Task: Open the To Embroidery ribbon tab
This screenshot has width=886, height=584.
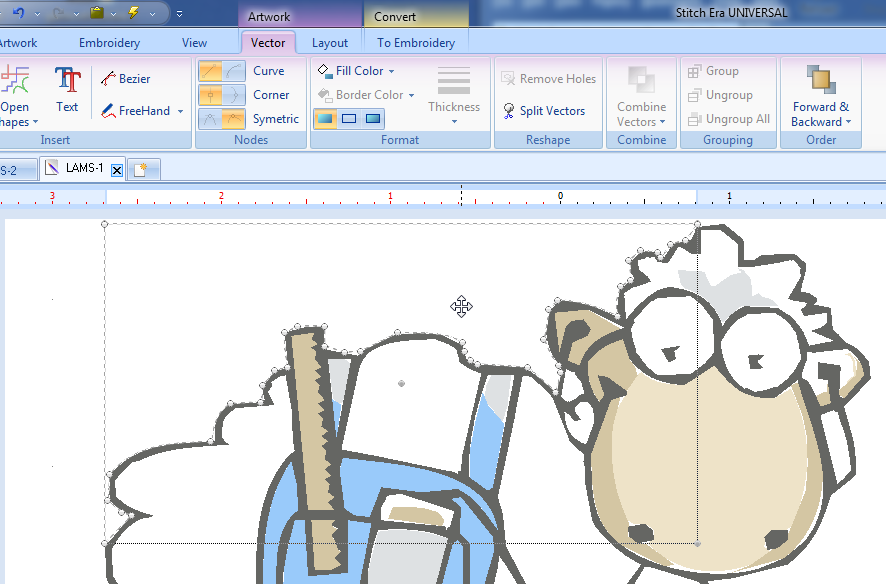Action: pos(416,43)
